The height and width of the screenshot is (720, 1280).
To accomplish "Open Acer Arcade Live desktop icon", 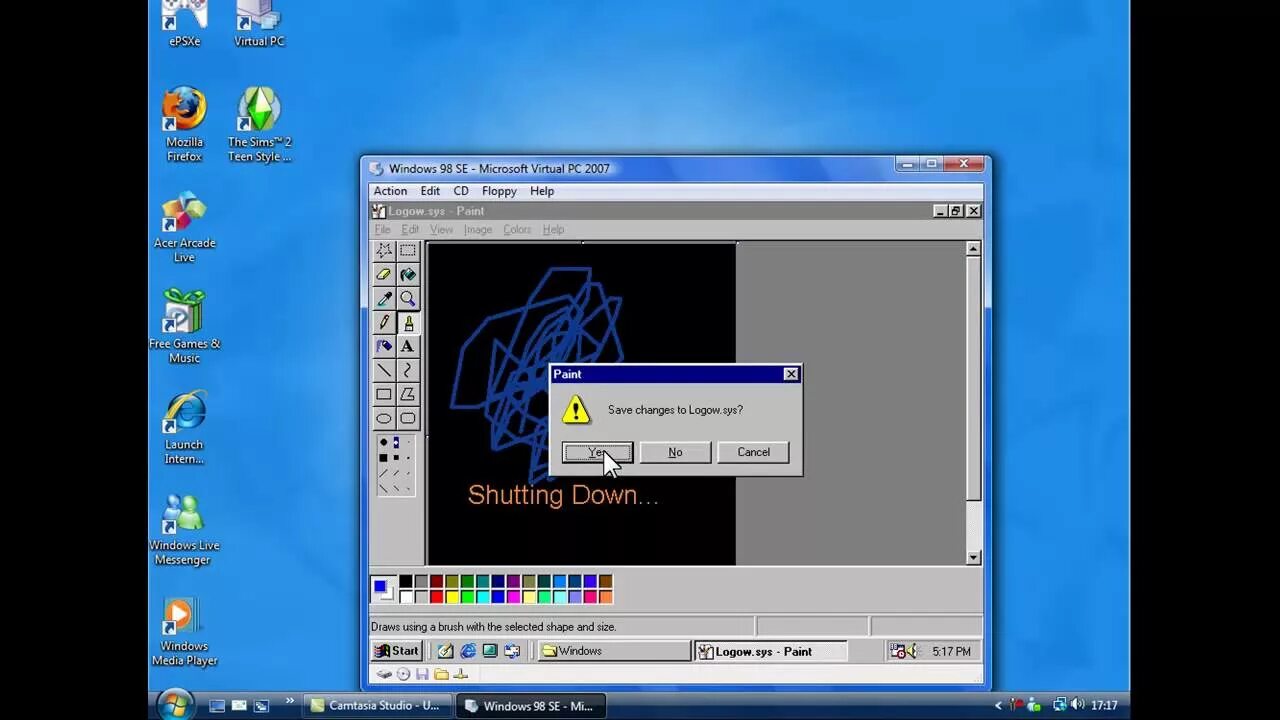I will pos(184,227).
